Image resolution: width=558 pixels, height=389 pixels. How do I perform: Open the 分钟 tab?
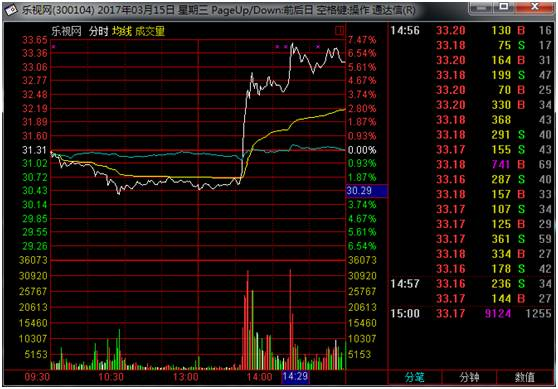469,377
